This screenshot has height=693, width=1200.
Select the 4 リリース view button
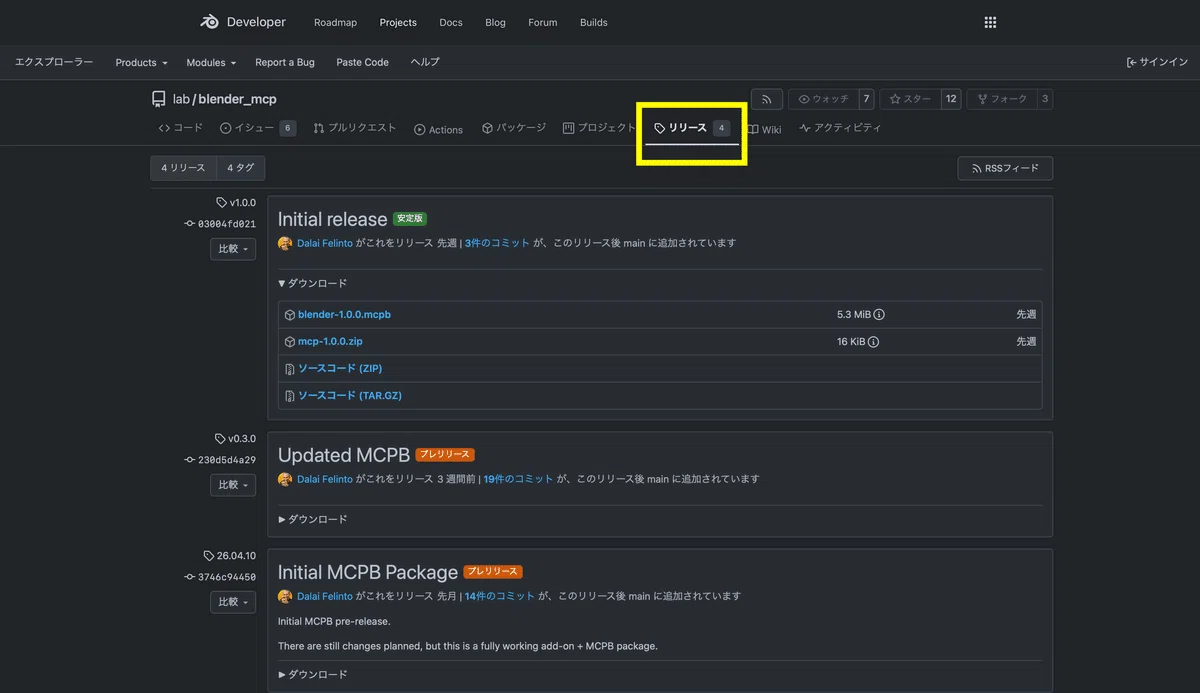[x=183, y=168]
